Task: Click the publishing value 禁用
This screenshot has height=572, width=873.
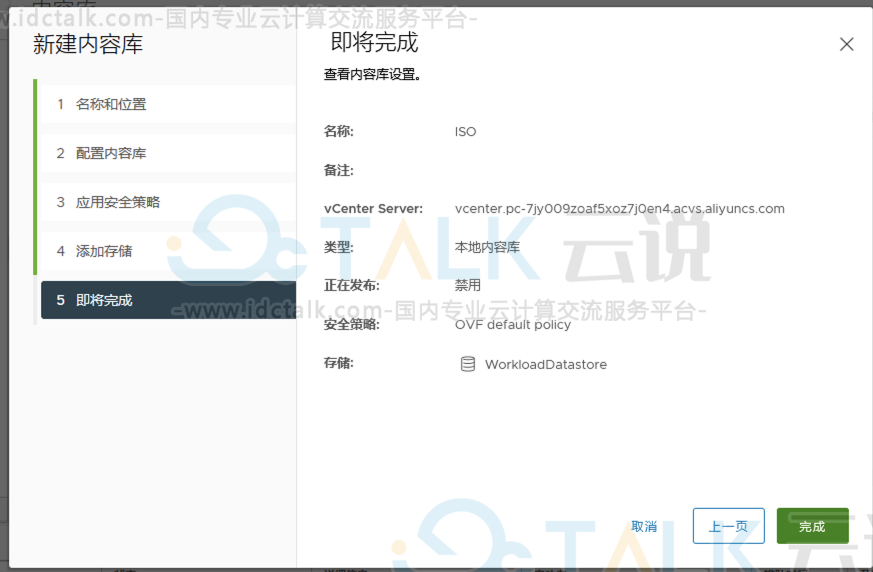Action: point(468,285)
